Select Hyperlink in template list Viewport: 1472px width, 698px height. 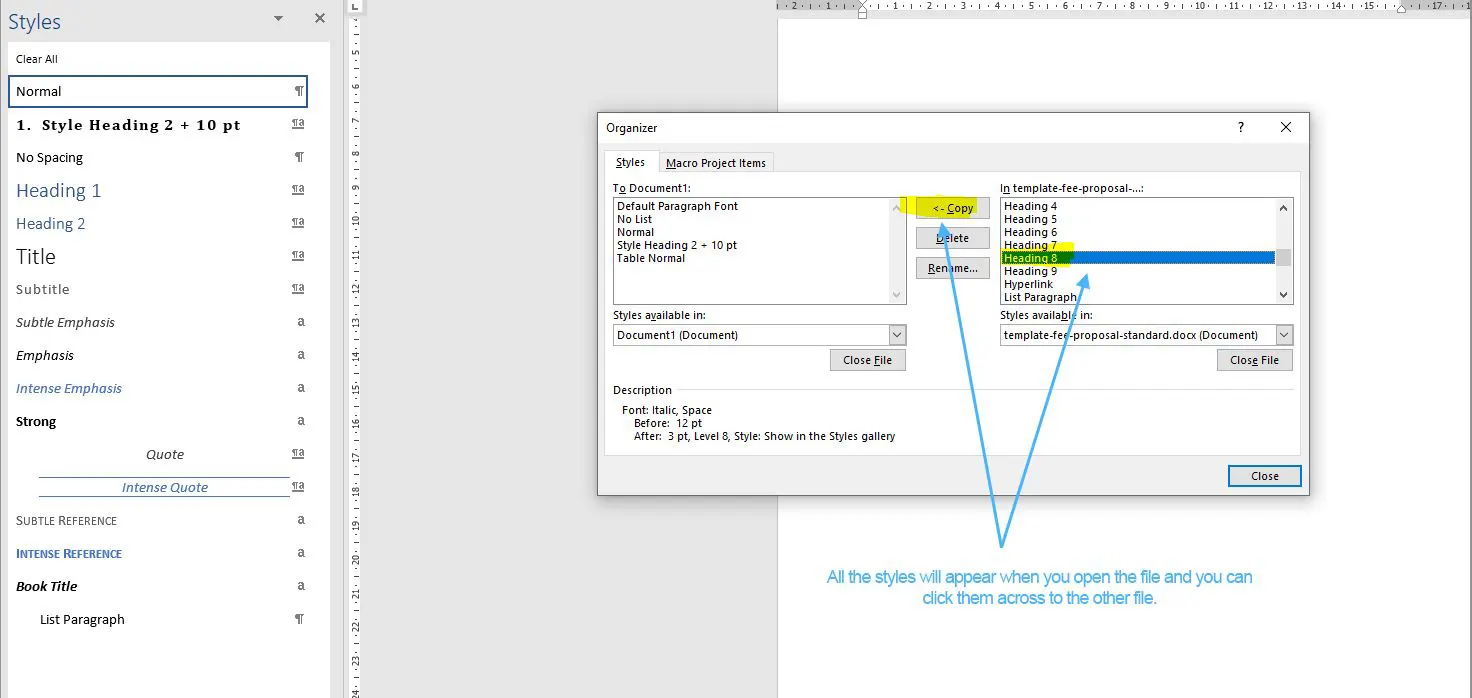1028,284
